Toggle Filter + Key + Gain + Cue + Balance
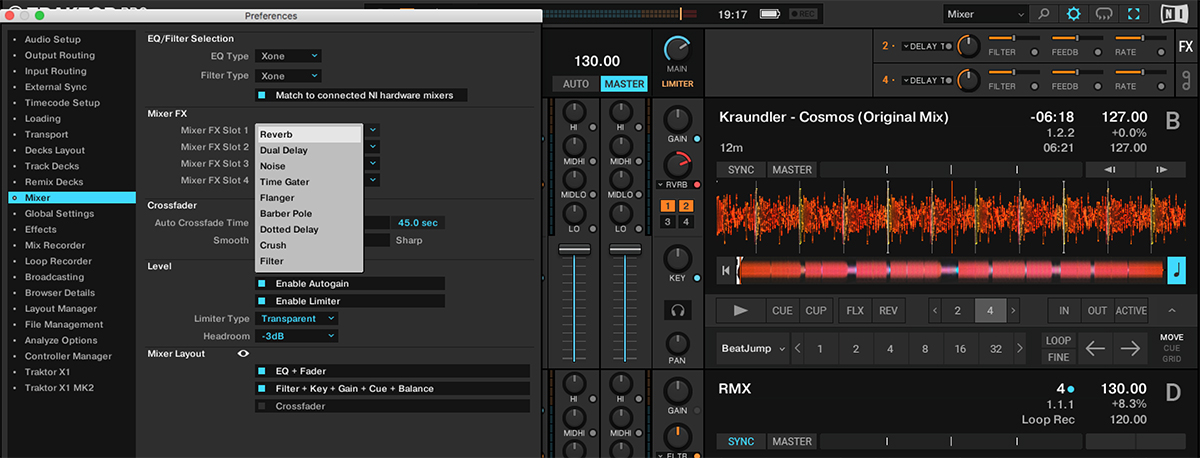Screen dimensions: 1200x458 click(262, 388)
